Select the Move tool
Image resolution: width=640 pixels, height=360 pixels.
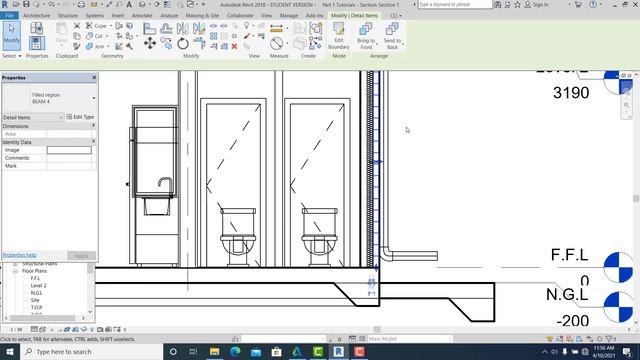[x=150, y=43]
